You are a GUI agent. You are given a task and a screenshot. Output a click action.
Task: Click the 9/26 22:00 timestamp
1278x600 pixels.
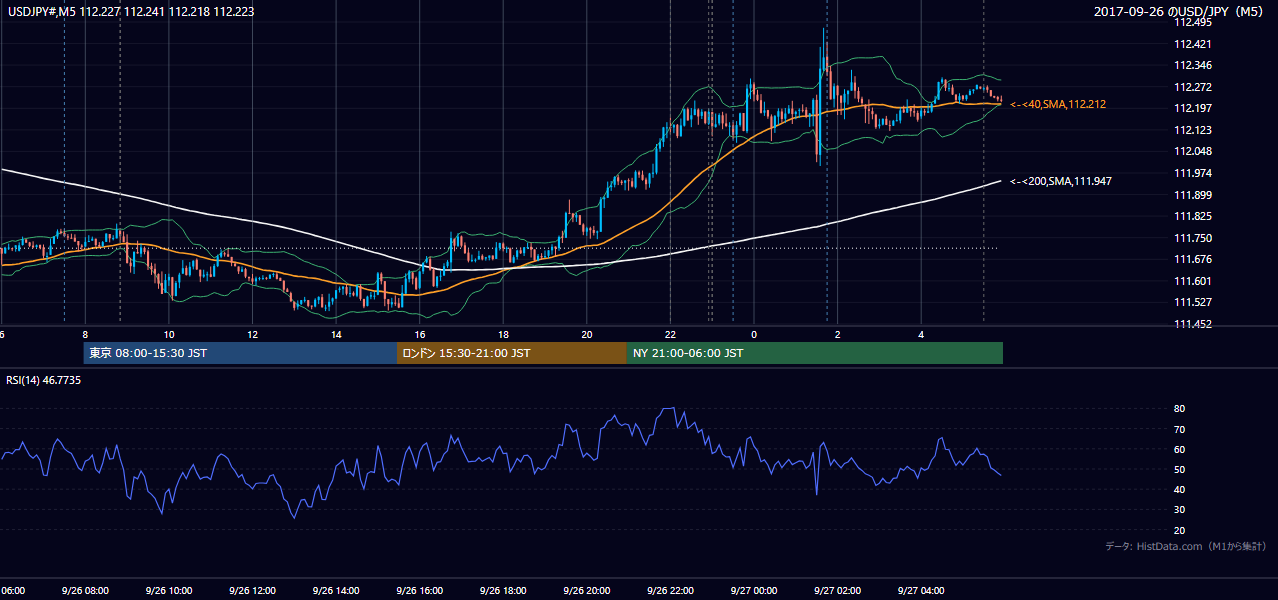pos(669,590)
